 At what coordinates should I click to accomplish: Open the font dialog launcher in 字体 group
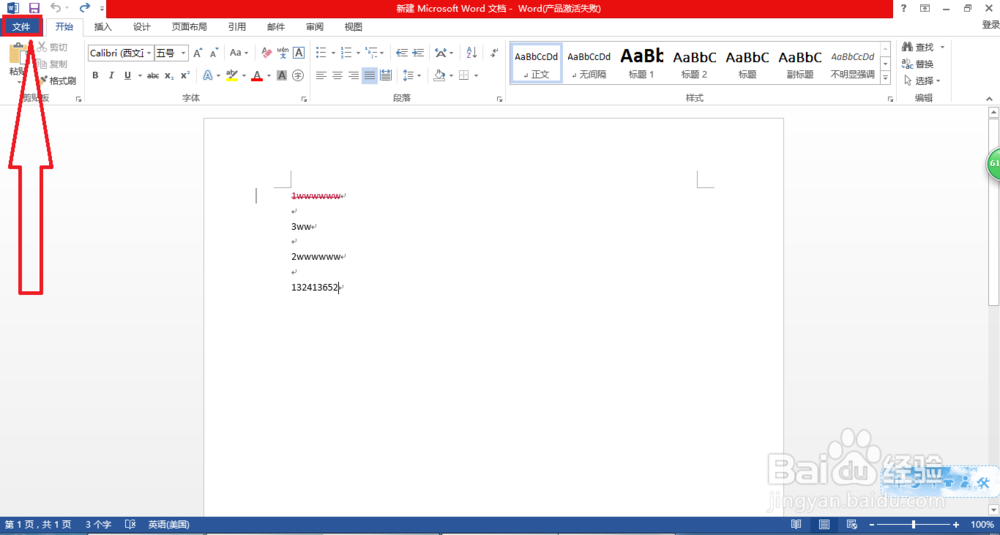click(x=304, y=99)
